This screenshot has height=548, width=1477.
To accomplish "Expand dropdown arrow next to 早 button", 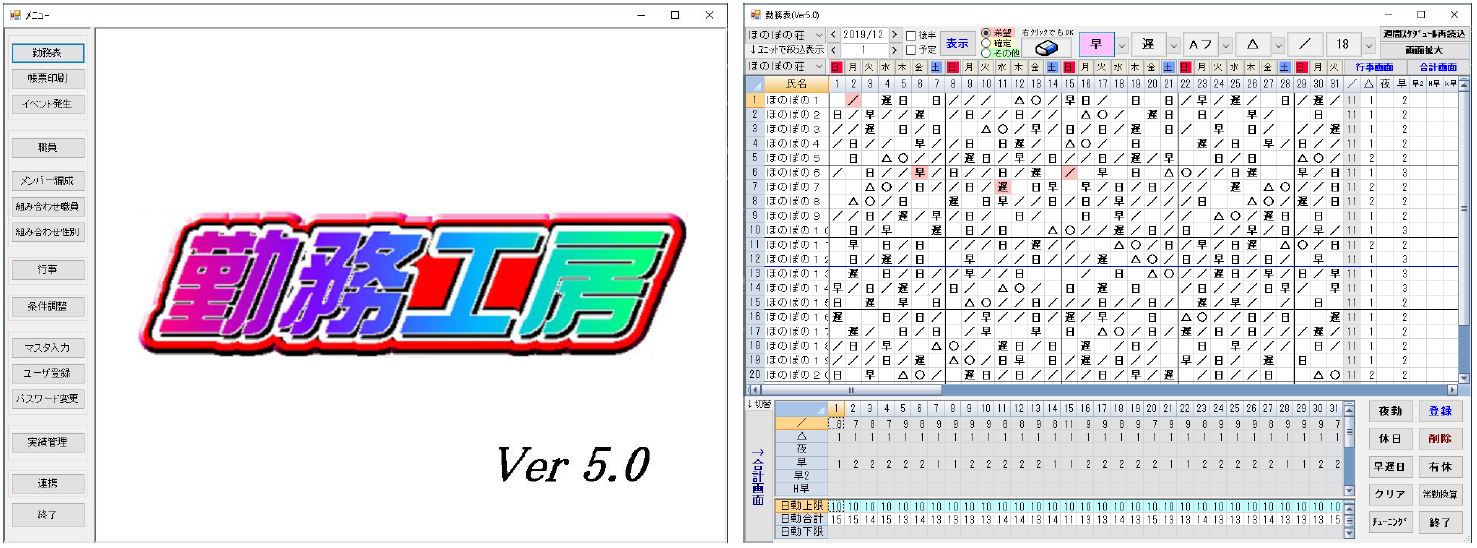I will pos(1122,45).
